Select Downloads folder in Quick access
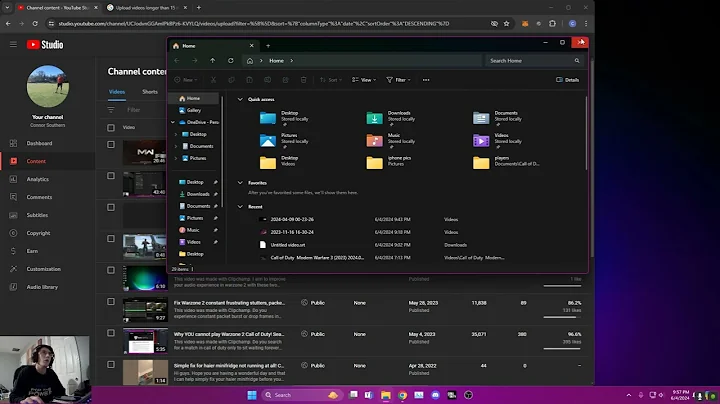Image resolution: width=720 pixels, height=404 pixels. (390, 118)
